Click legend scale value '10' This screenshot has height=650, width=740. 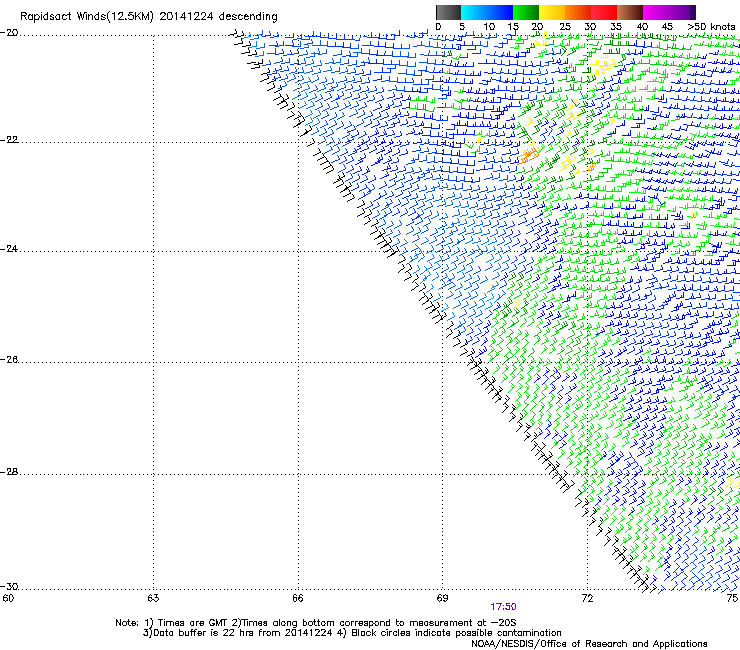point(489,27)
